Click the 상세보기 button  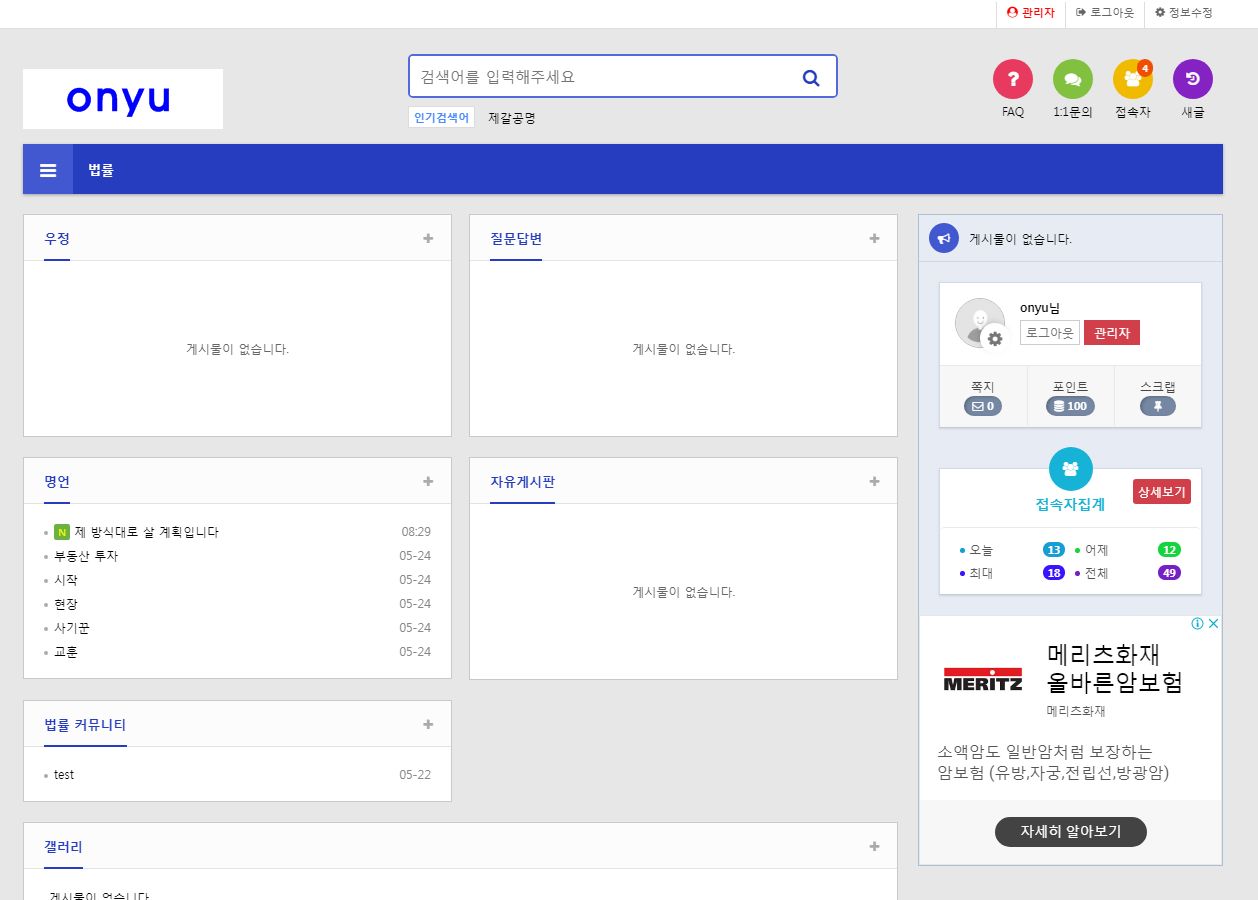click(x=1161, y=492)
